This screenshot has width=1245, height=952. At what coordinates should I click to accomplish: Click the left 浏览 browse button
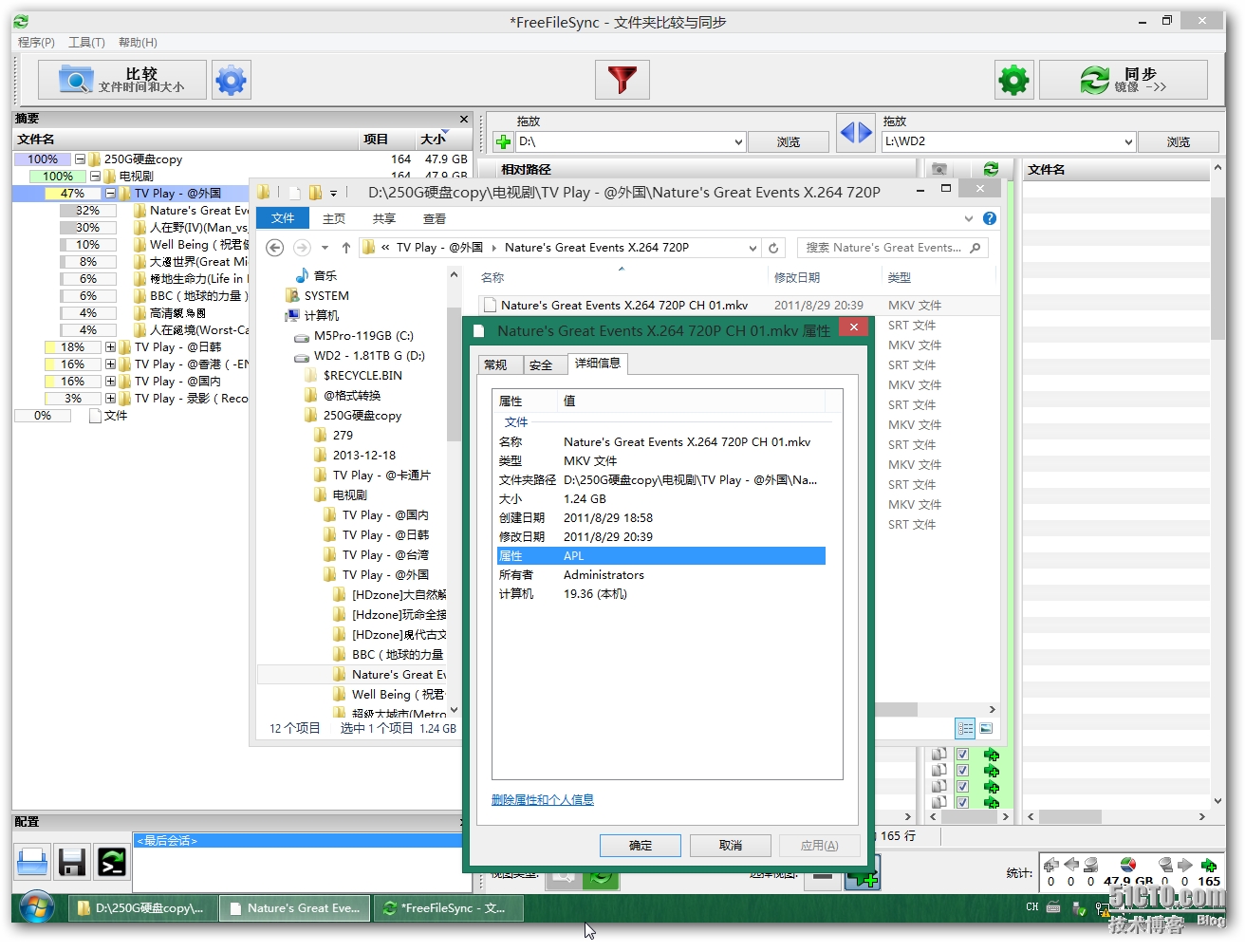789,141
